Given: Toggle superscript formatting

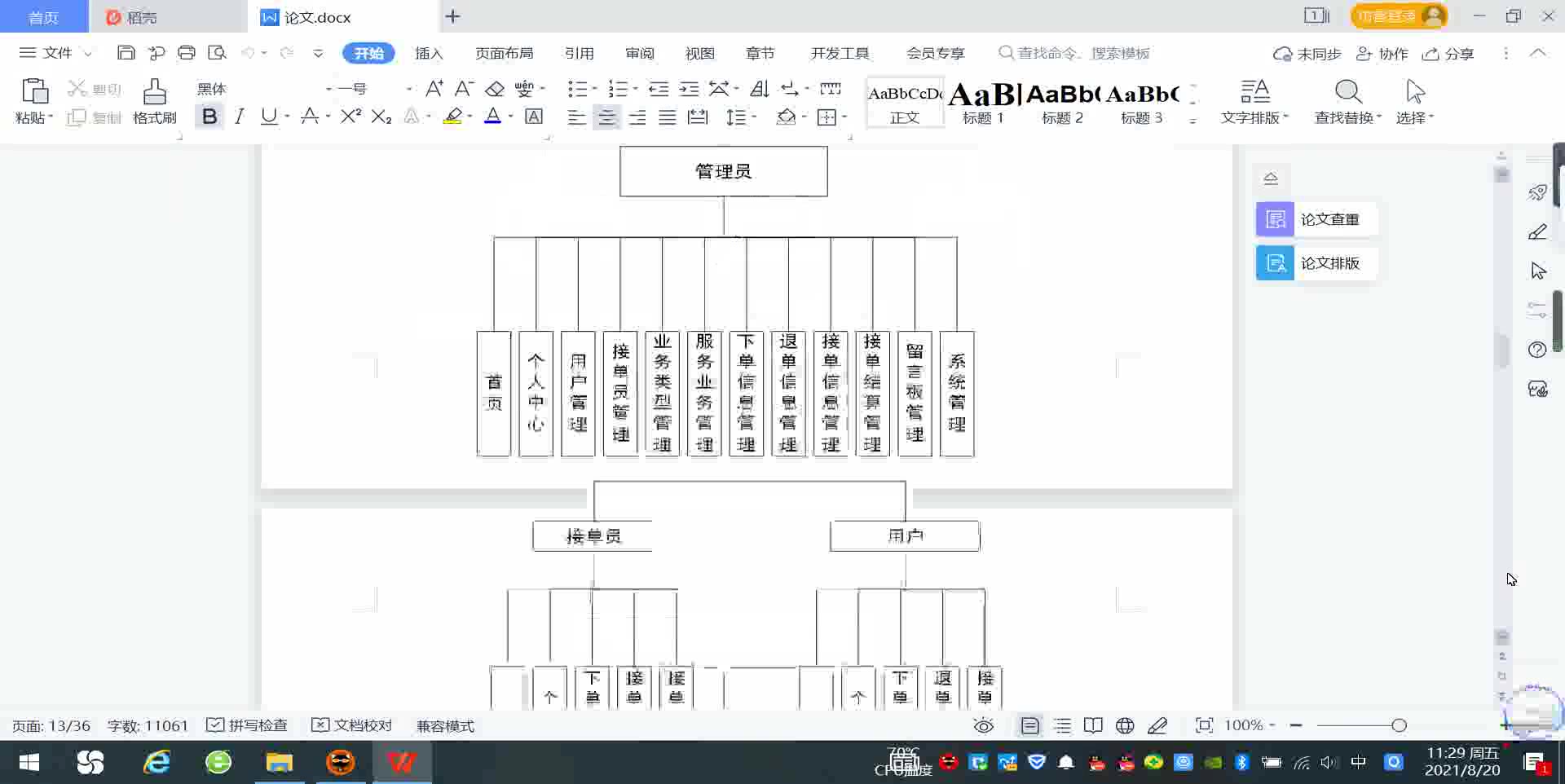Looking at the screenshot, I should (351, 117).
